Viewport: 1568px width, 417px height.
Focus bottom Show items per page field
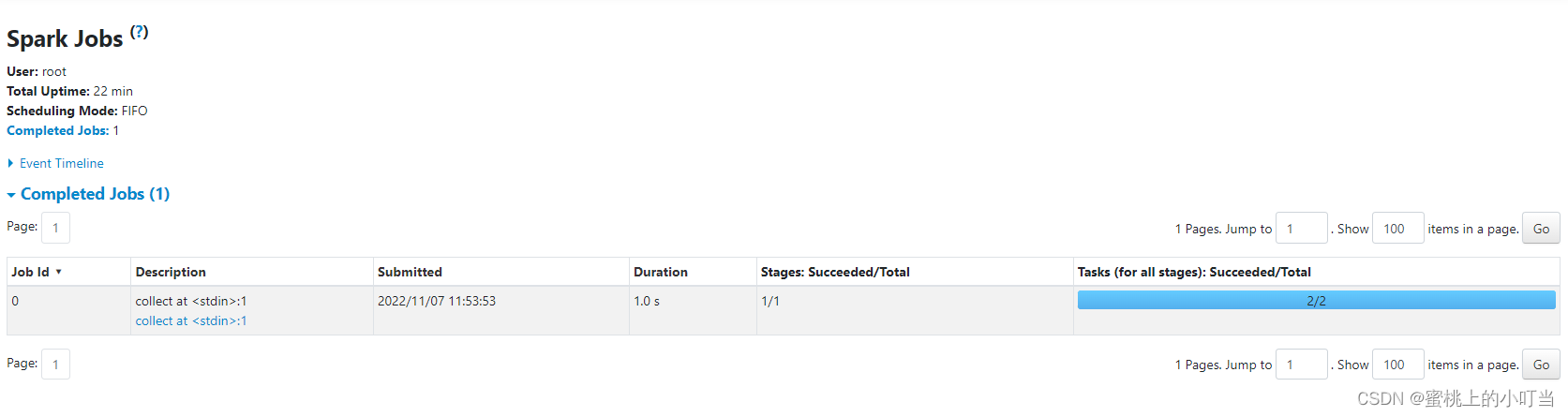(1397, 365)
